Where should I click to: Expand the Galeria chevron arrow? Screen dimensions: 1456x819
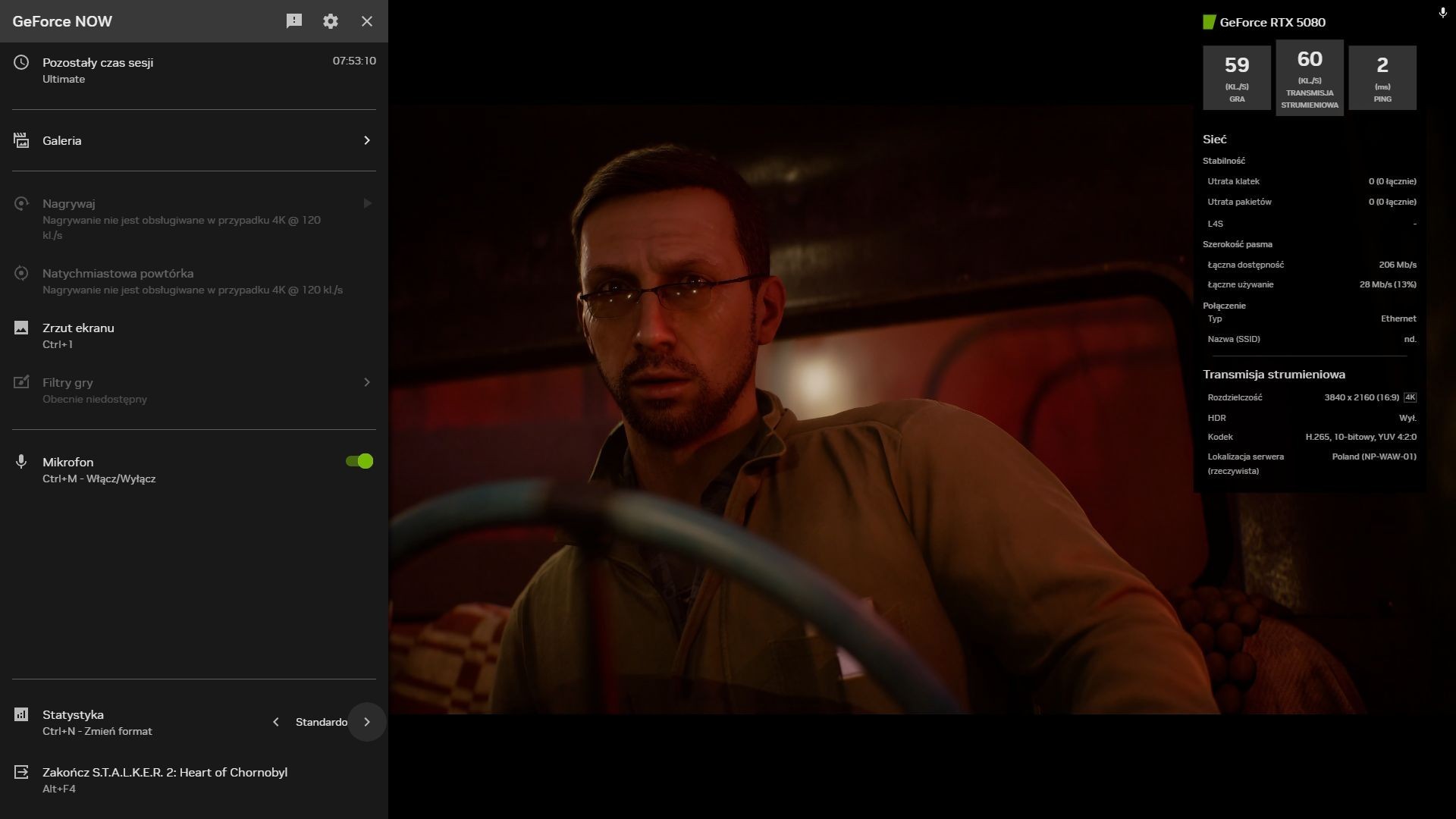click(x=367, y=140)
